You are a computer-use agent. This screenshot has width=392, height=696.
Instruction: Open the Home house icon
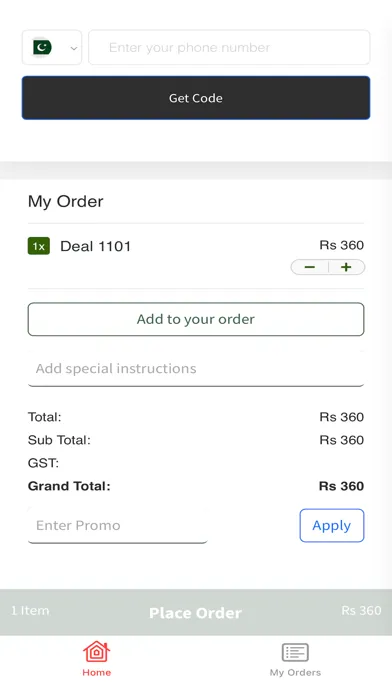(x=96, y=652)
